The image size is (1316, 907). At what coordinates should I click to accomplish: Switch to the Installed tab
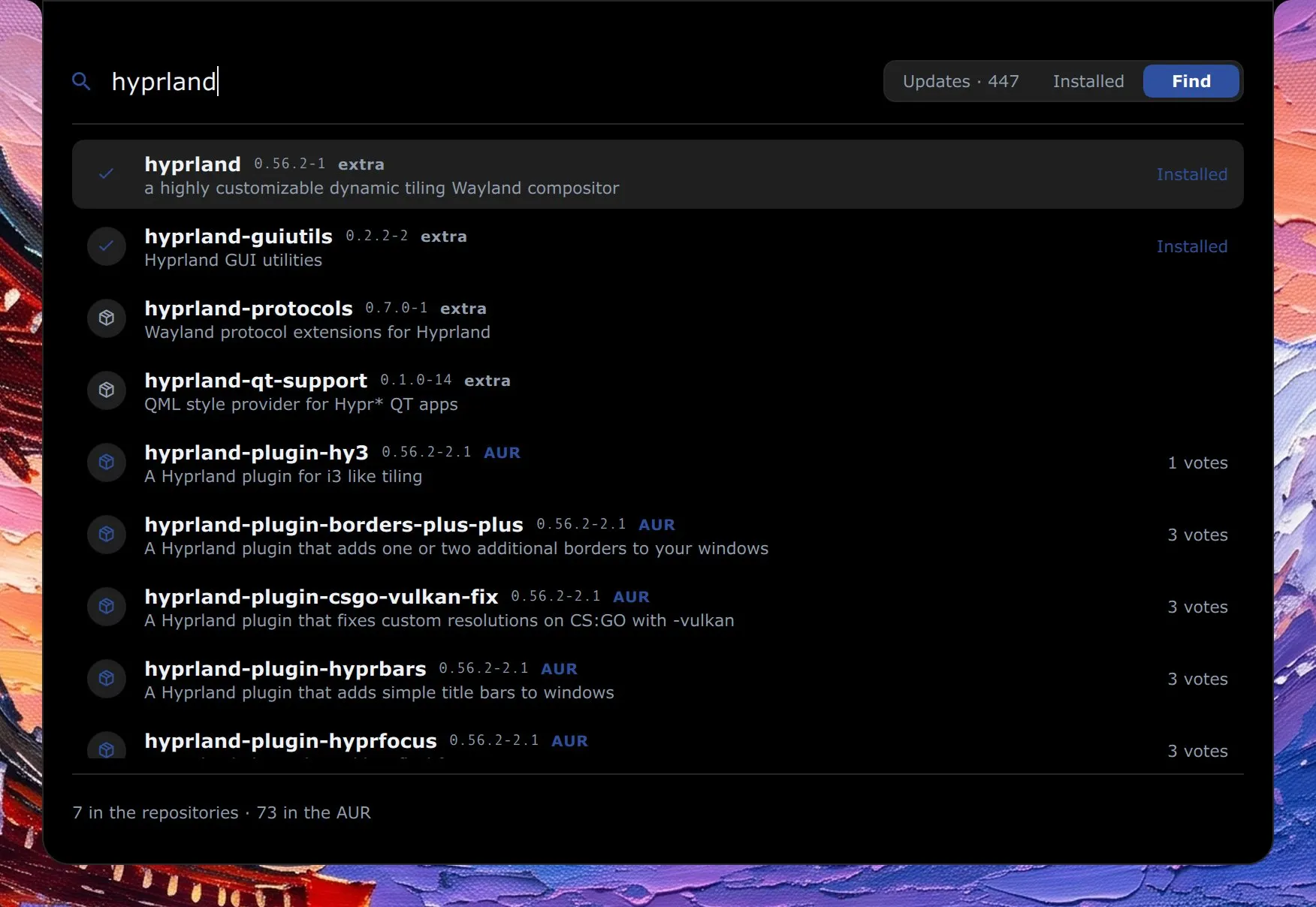[x=1088, y=81]
